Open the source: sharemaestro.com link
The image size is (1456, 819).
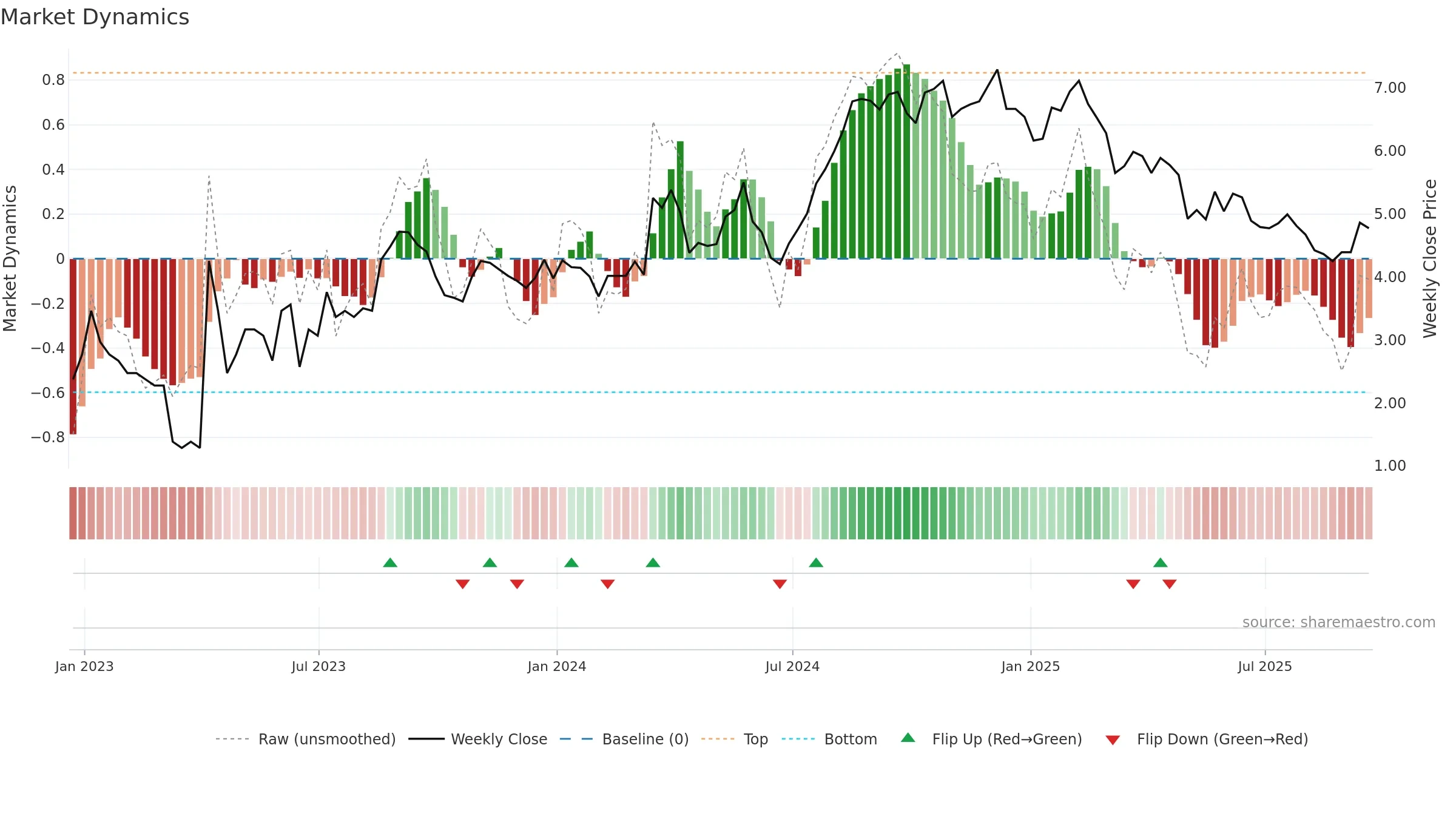point(1339,622)
